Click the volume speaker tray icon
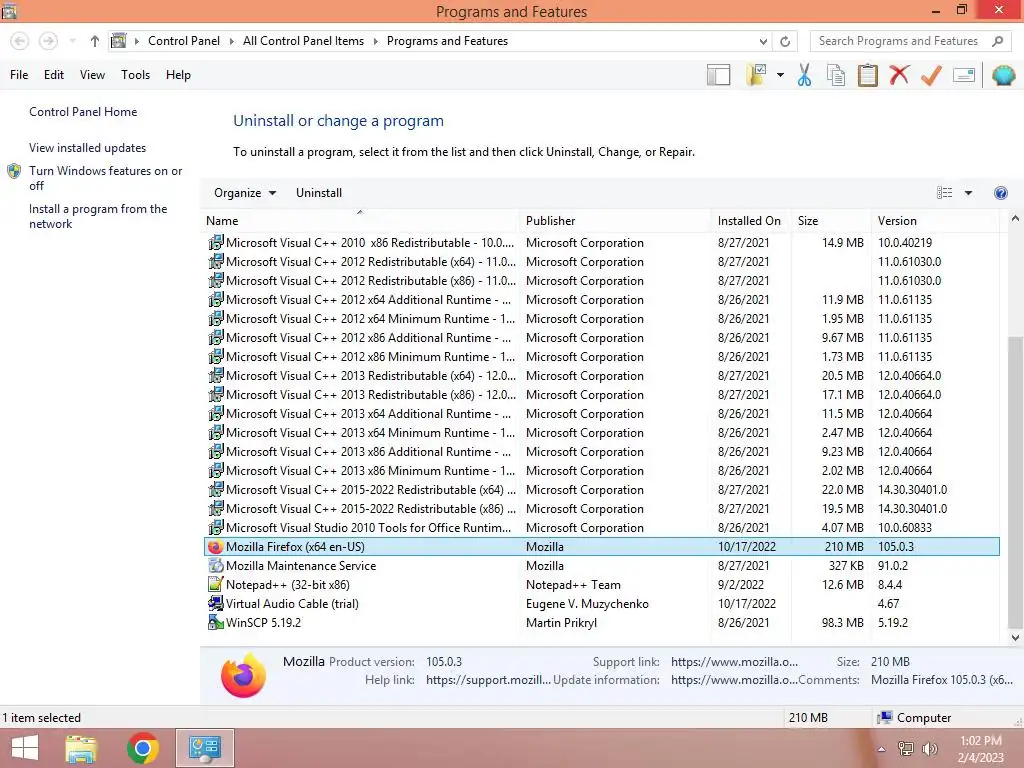 pos(929,748)
